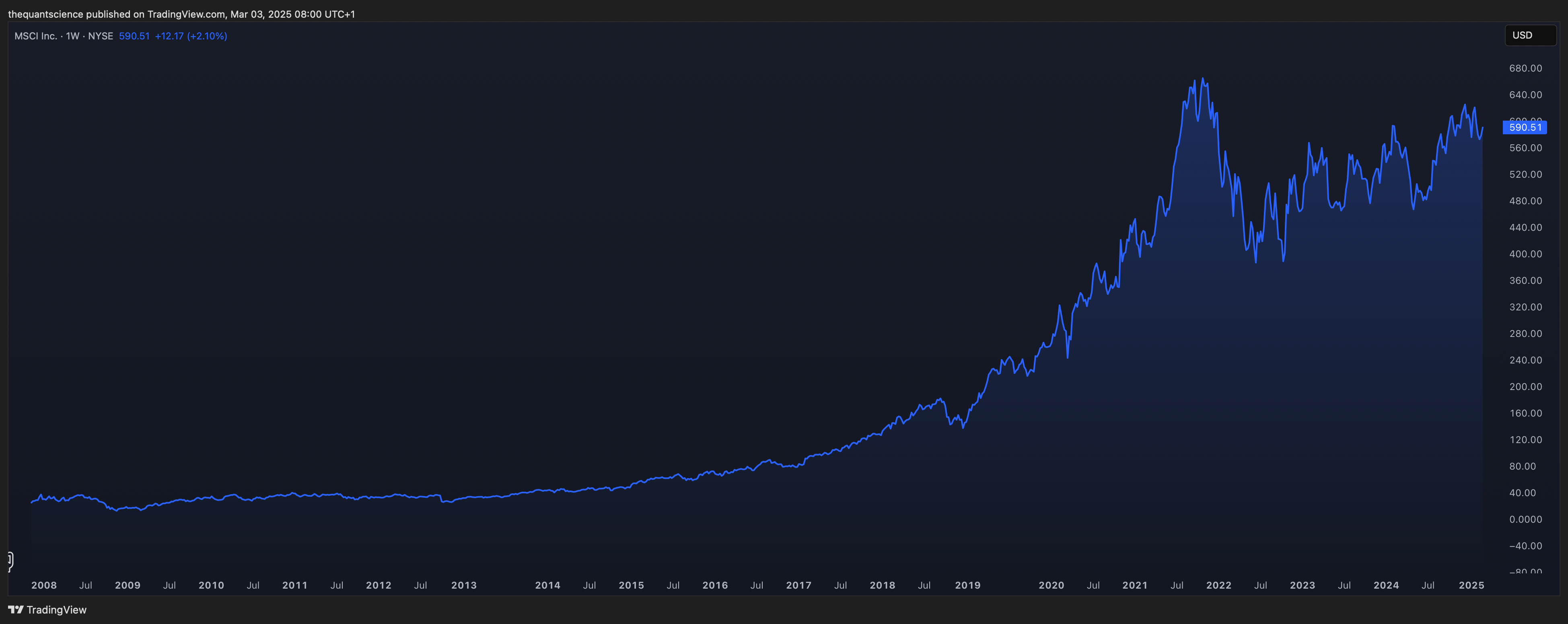Click the 2017 year label on the time axis

point(798,585)
